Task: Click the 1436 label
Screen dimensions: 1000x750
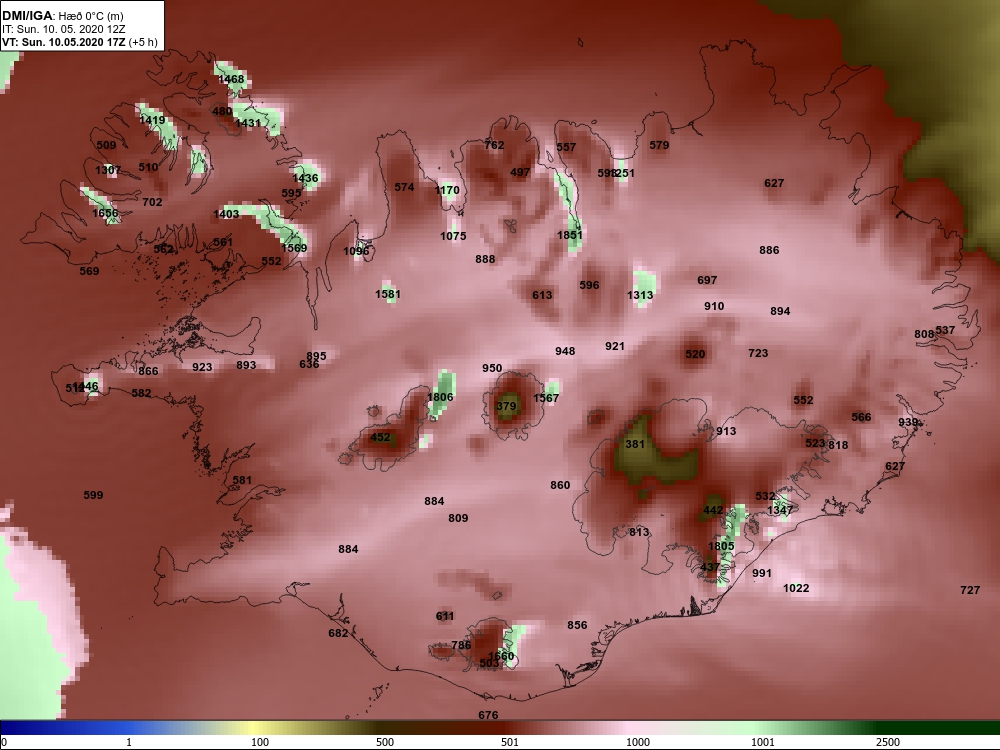Action: pyautogui.click(x=305, y=178)
